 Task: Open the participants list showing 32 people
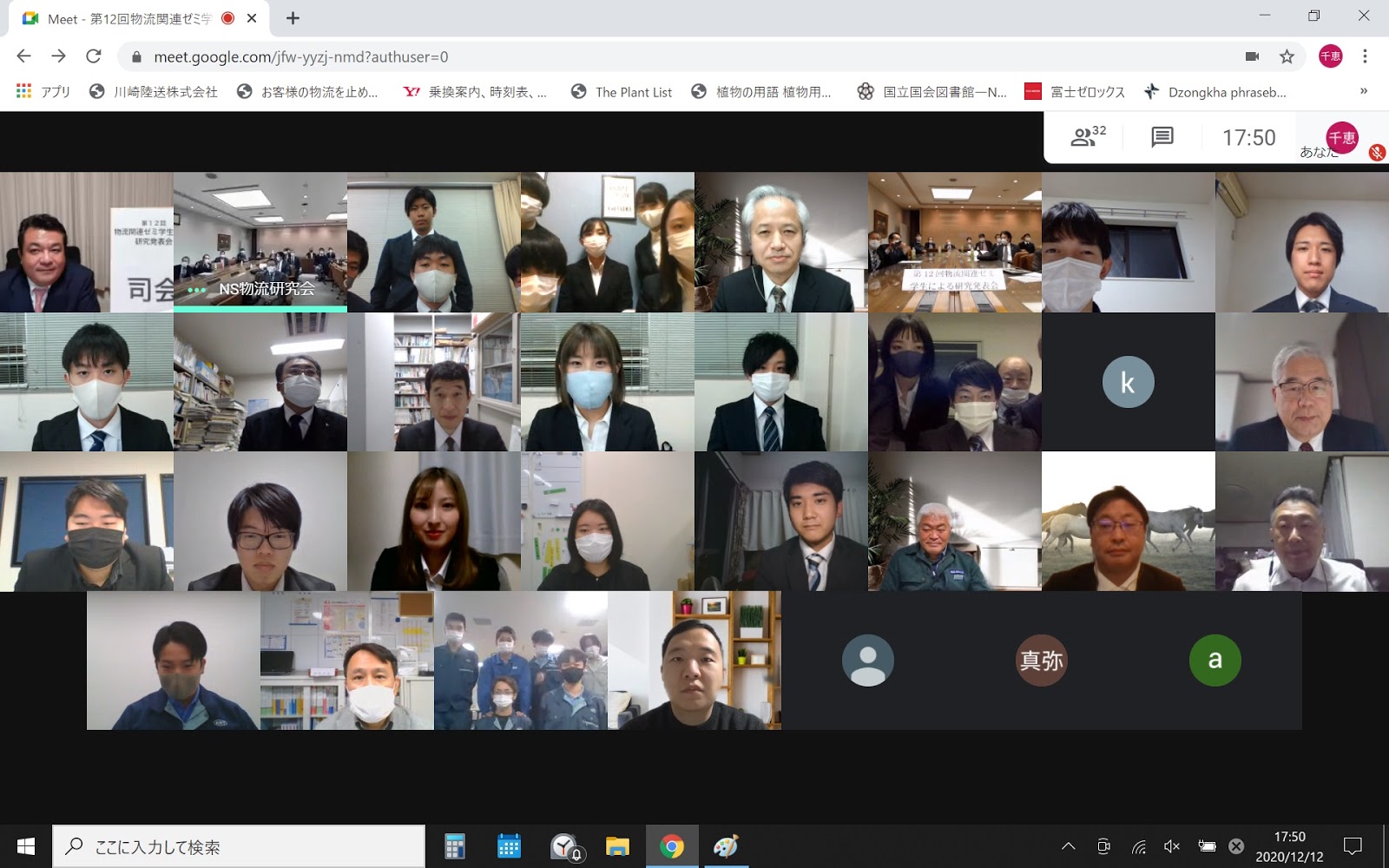click(1088, 136)
